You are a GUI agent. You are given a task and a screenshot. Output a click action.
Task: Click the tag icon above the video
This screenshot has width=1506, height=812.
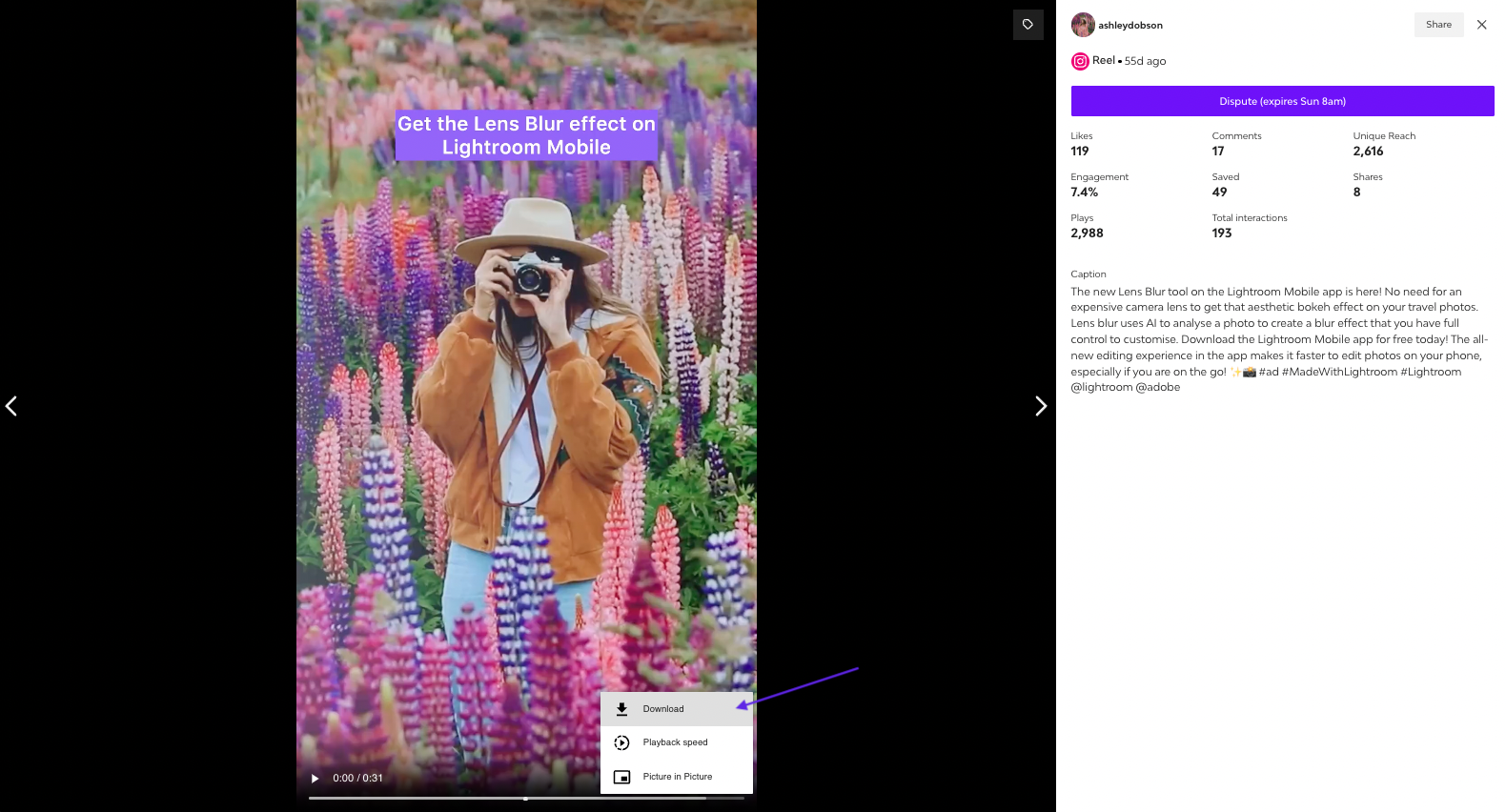1028,25
